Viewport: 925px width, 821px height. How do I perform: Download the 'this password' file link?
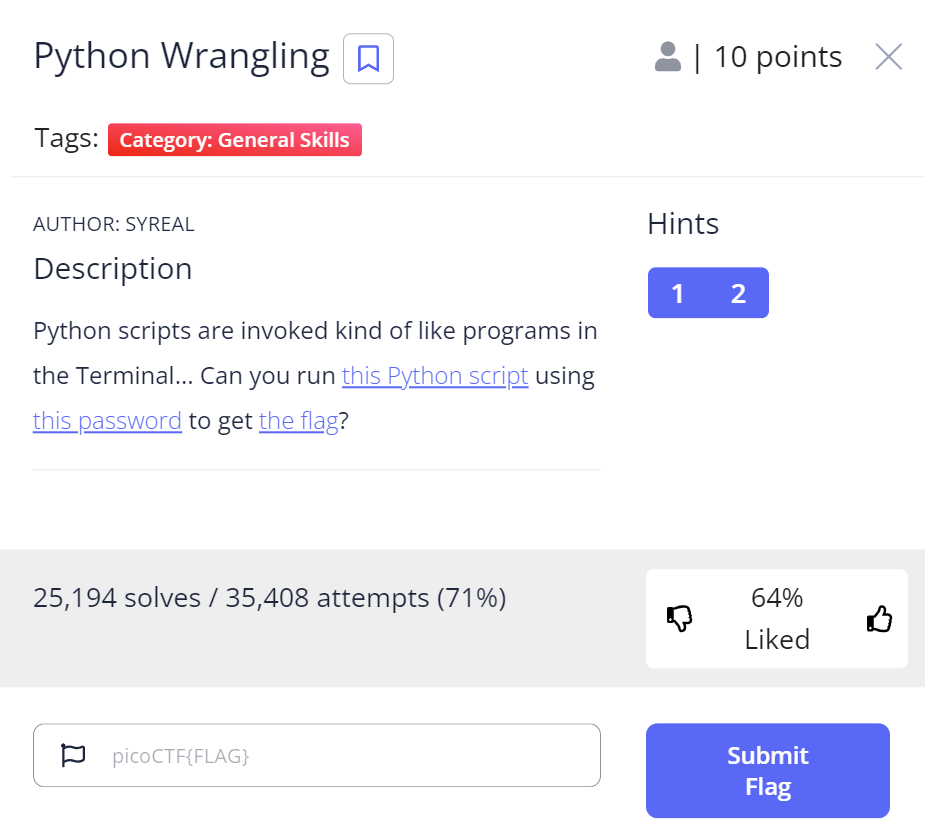tap(107, 421)
